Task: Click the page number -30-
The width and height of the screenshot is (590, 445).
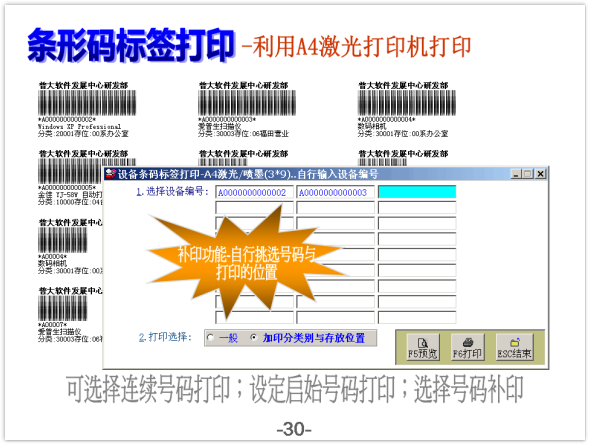Action: pyautogui.click(x=294, y=429)
